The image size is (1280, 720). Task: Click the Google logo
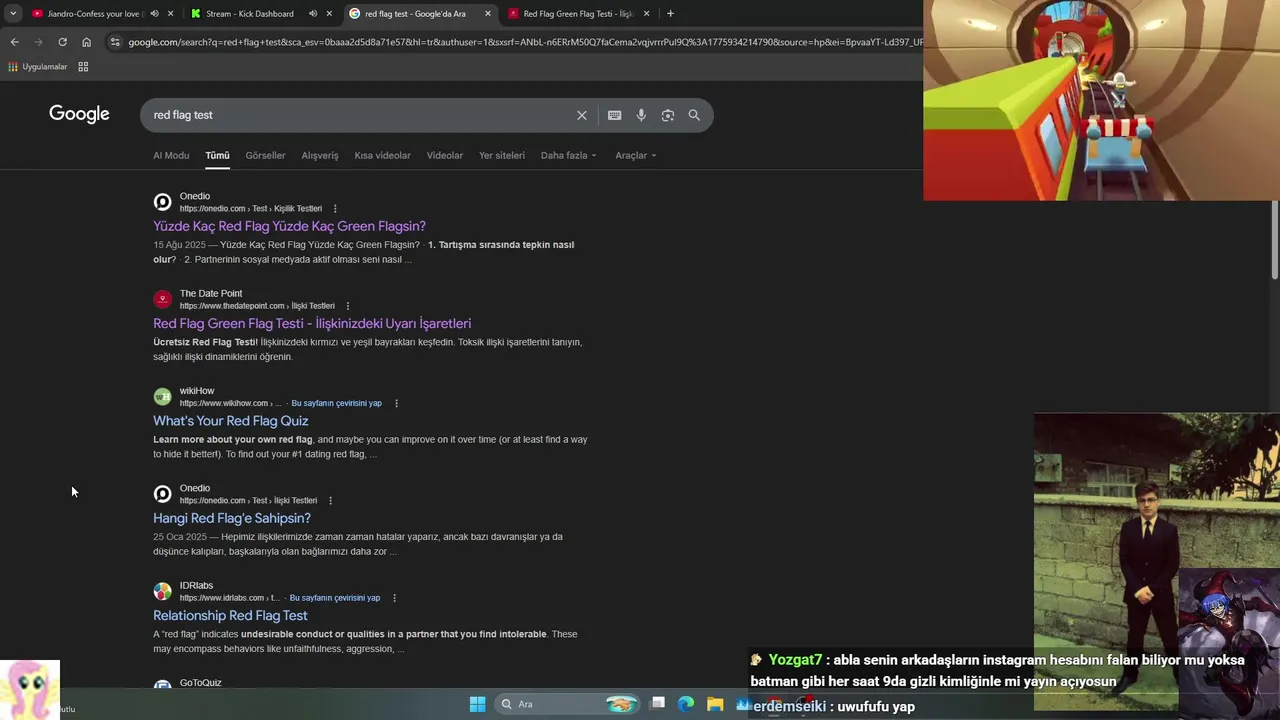(x=79, y=114)
